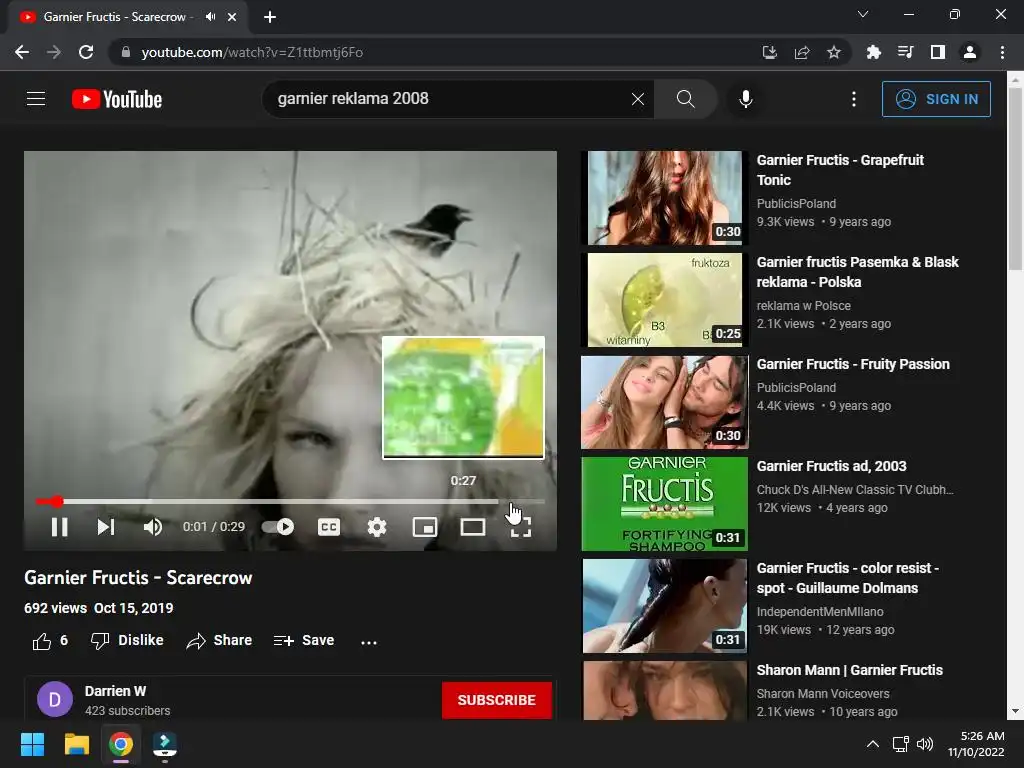Open File Explorer from taskbar
The height and width of the screenshot is (768, 1024).
coord(76,744)
